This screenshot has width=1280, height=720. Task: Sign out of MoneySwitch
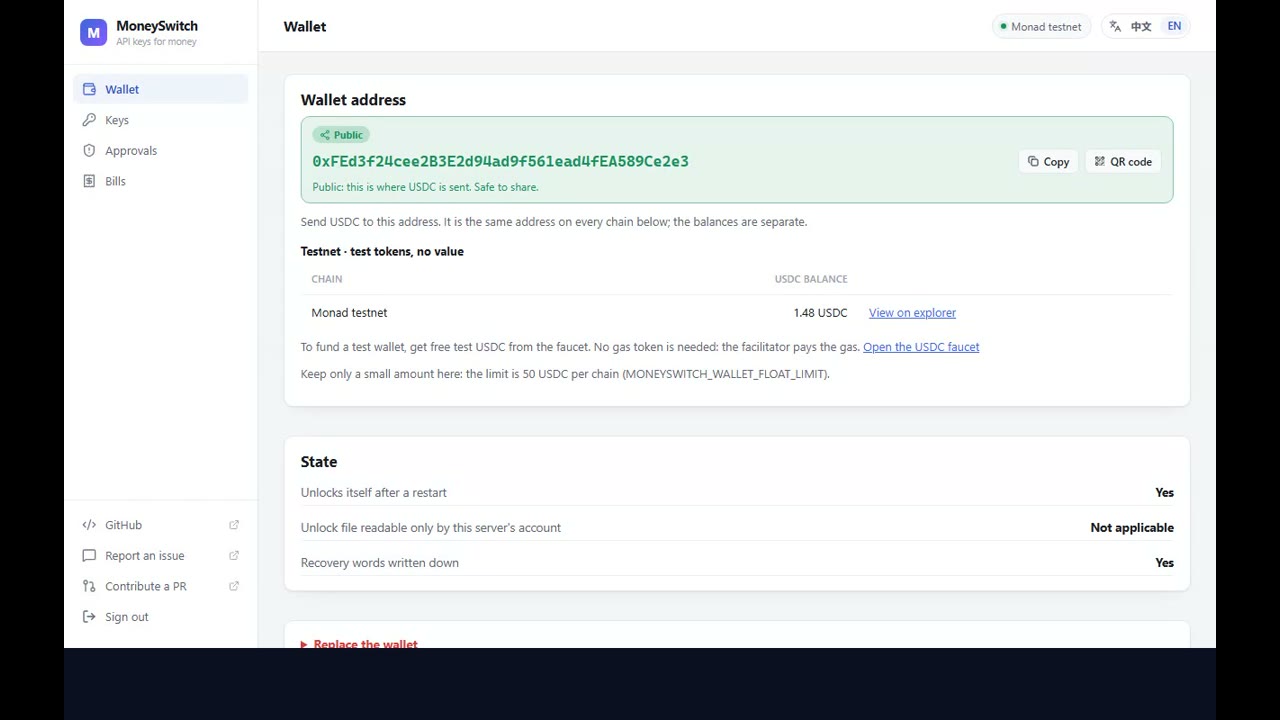pyautogui.click(x=160, y=617)
